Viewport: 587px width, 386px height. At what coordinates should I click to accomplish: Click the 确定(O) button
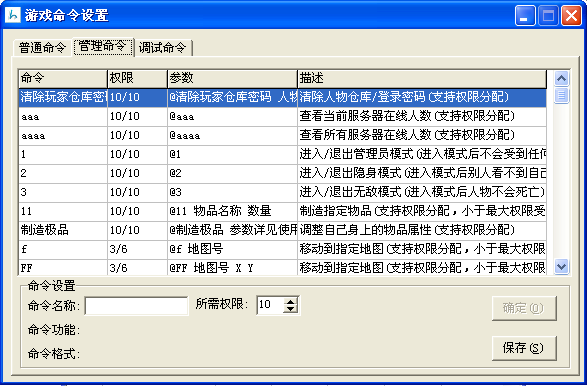[524, 308]
